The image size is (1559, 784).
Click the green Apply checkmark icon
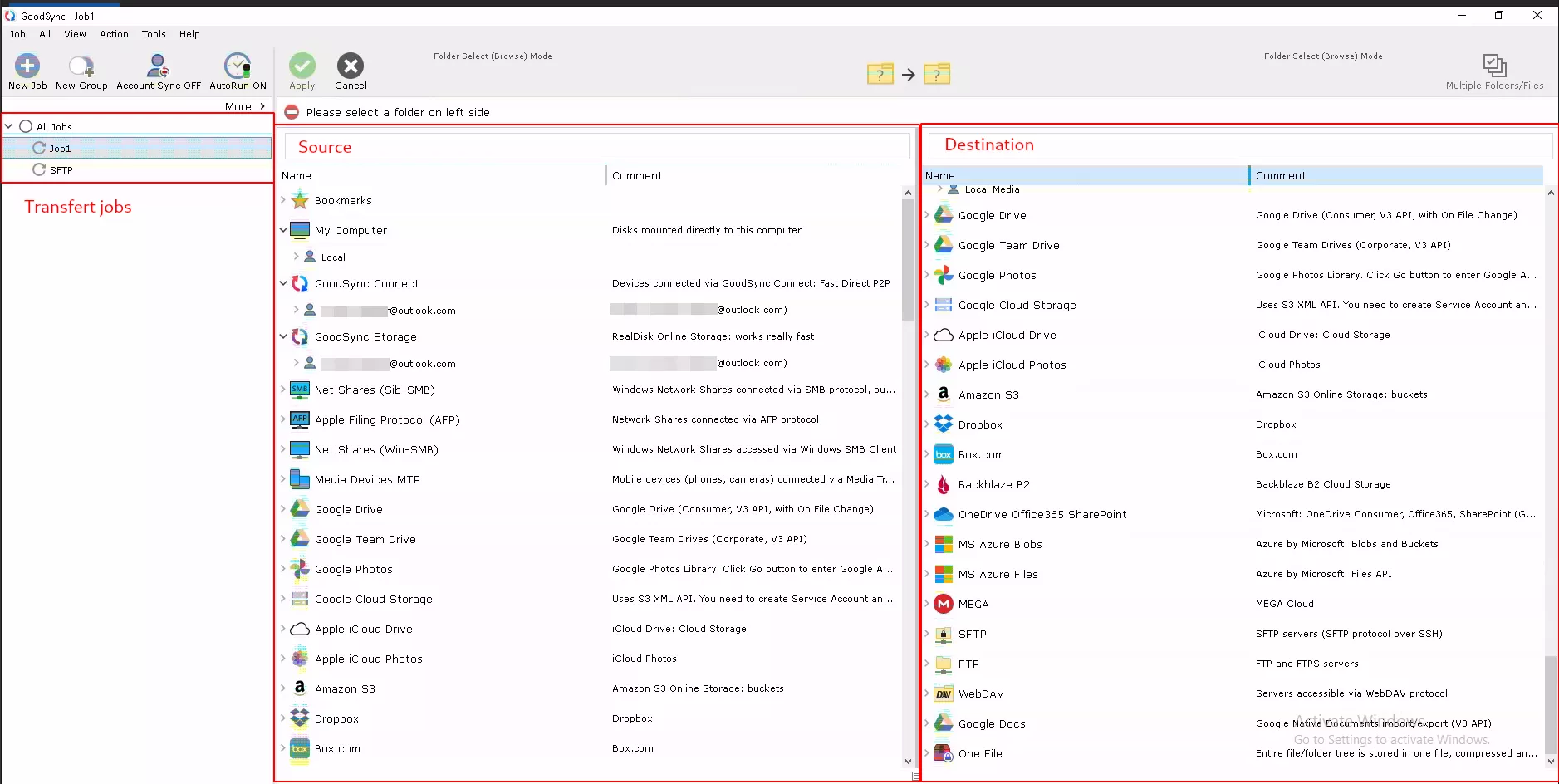302,66
